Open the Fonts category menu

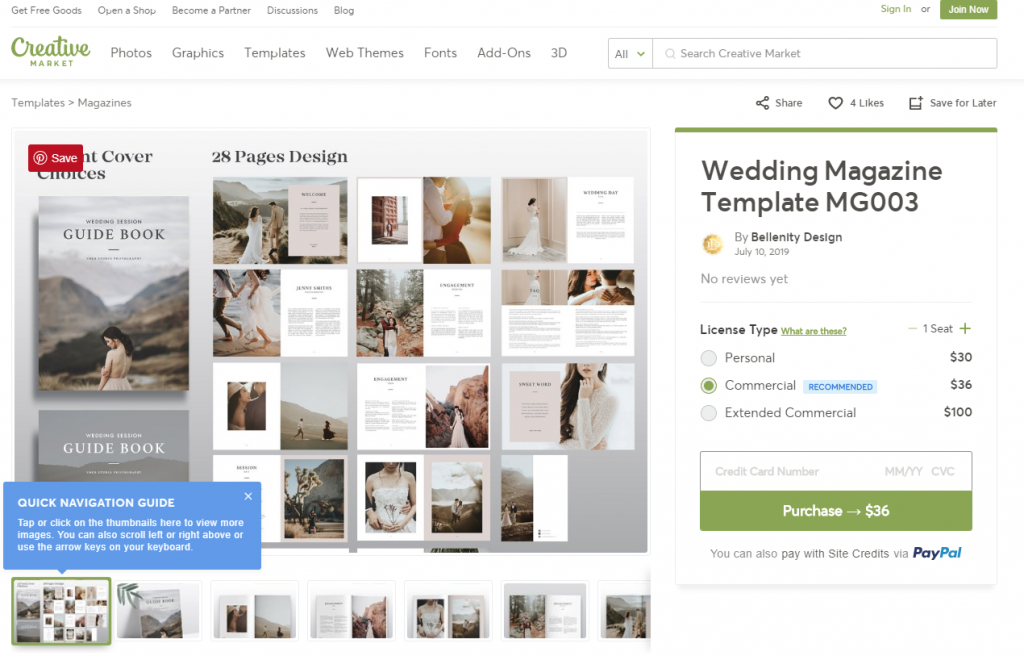pyautogui.click(x=440, y=53)
